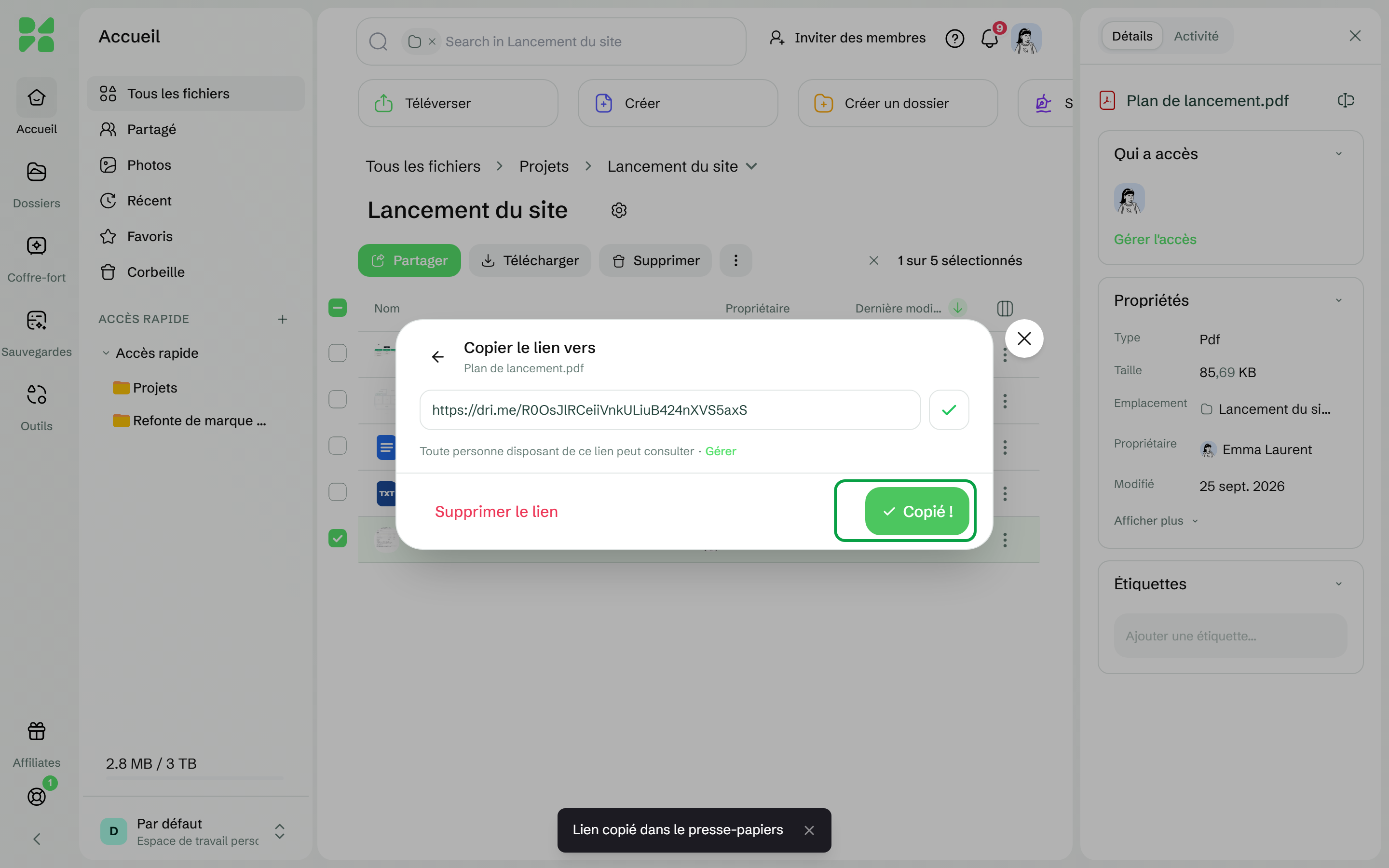Open Partagé in the sidebar
Screen dimensions: 1389x868
195,130
